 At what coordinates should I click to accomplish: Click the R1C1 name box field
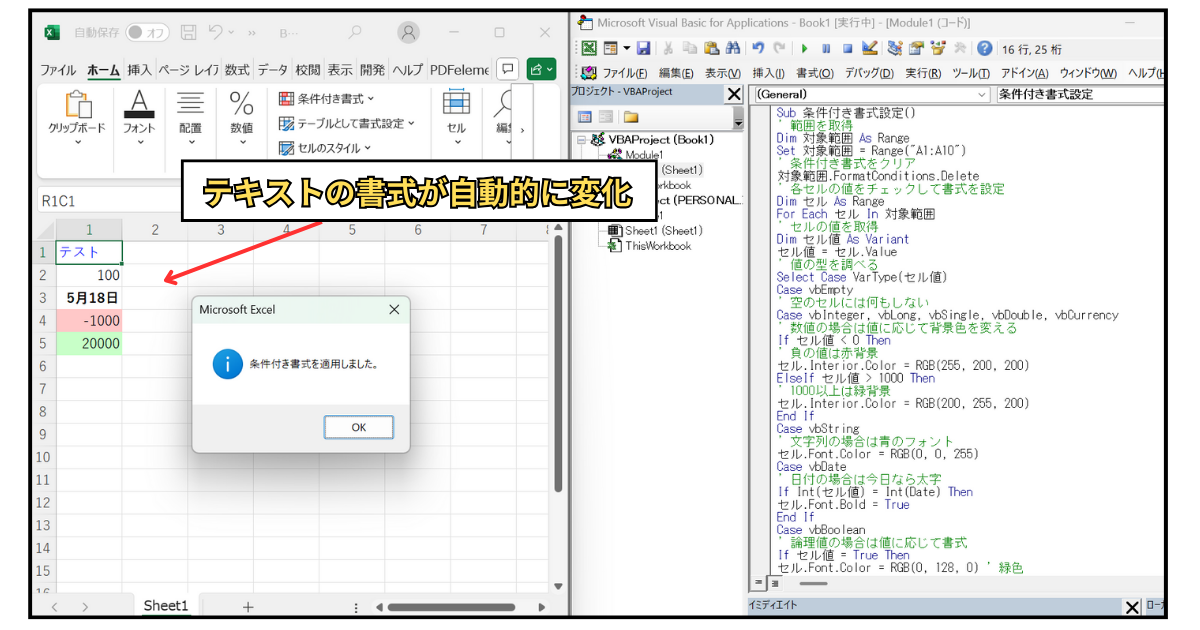pos(100,201)
